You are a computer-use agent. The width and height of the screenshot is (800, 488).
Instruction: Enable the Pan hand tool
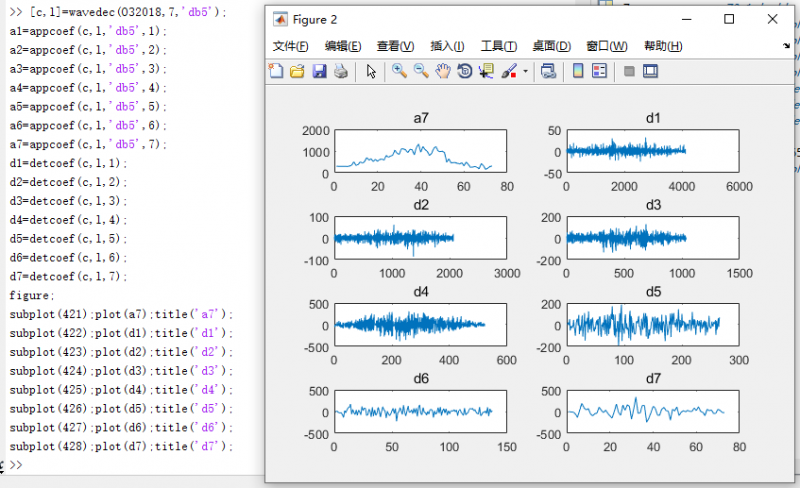[x=443, y=71]
